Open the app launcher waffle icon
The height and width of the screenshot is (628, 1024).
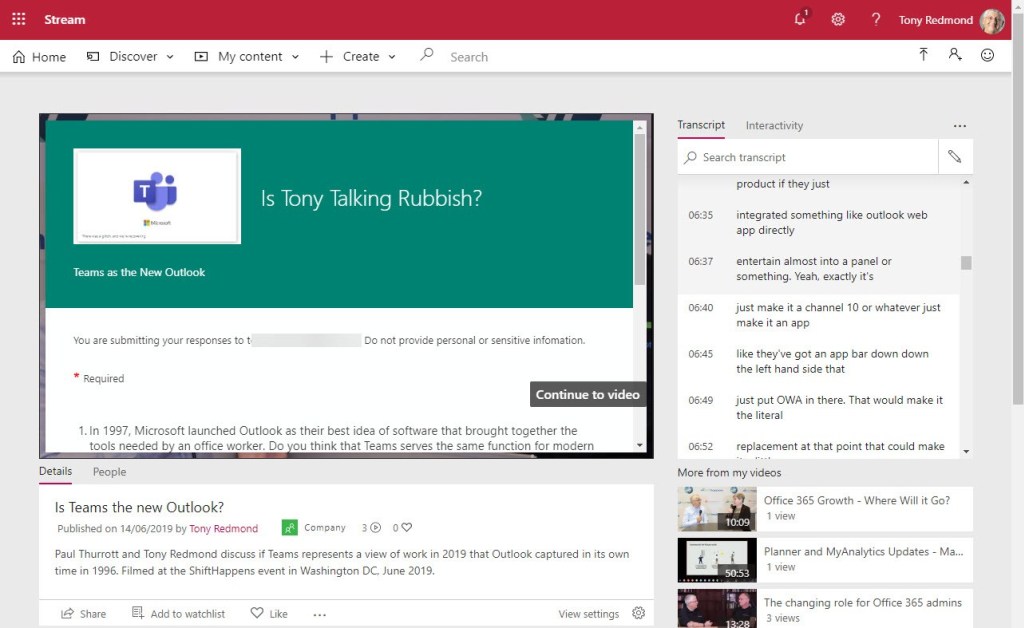(19, 20)
